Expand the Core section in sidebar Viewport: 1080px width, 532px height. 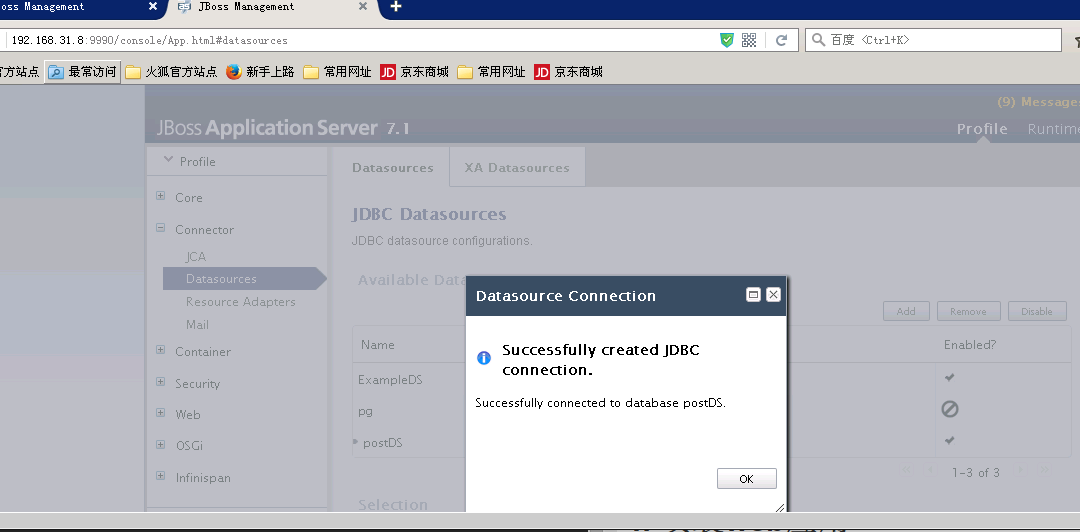161,197
